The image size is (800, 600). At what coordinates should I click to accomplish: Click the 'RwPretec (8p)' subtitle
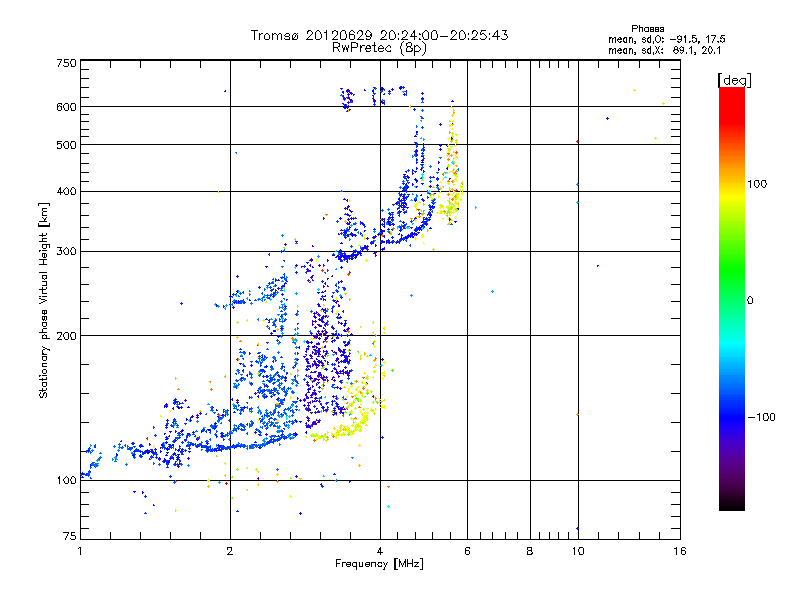(x=379, y=48)
